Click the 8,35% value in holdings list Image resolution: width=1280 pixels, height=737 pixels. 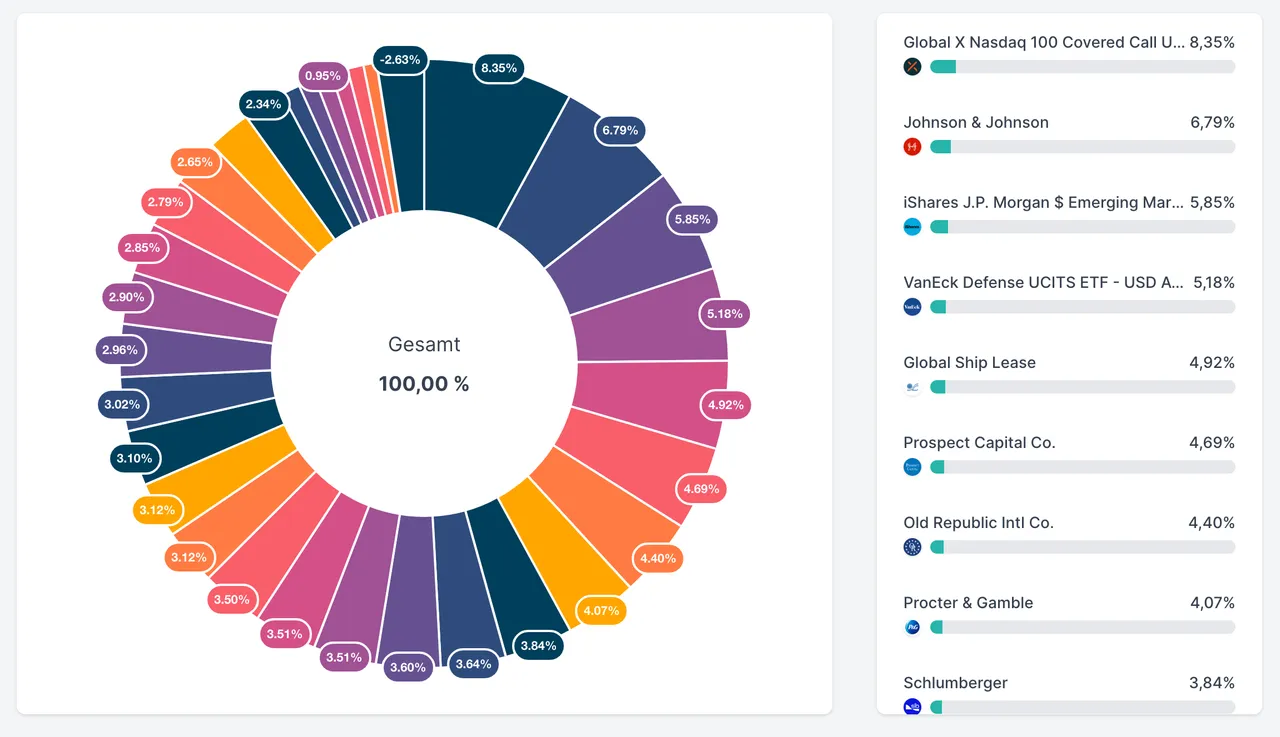(1212, 42)
